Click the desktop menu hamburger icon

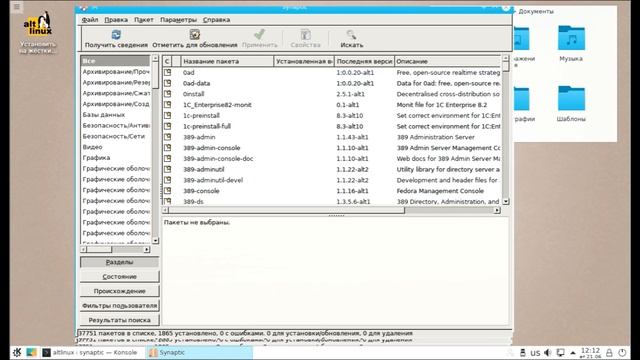(16, 7)
